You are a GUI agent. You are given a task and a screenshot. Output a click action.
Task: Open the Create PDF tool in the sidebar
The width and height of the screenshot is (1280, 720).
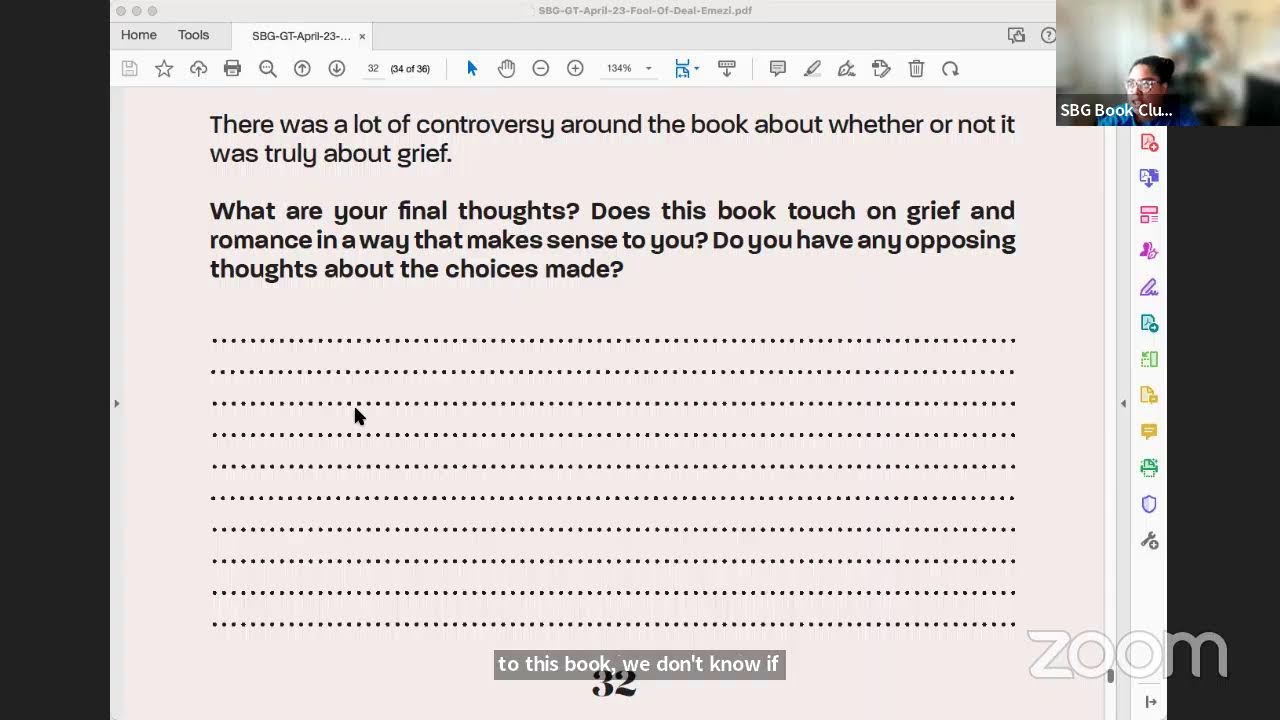(x=1149, y=143)
